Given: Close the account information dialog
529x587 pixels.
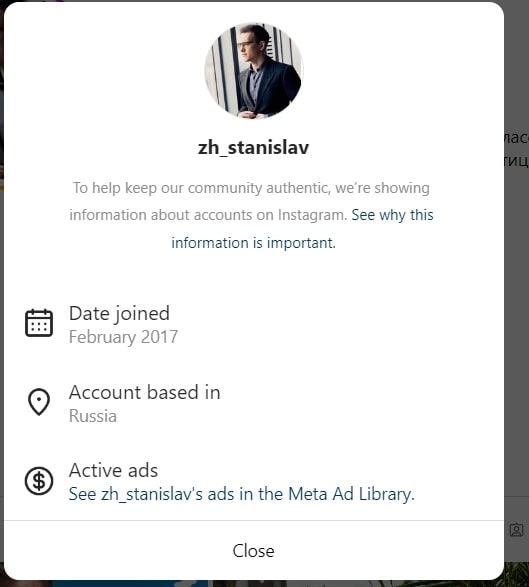Looking at the screenshot, I should [253, 551].
